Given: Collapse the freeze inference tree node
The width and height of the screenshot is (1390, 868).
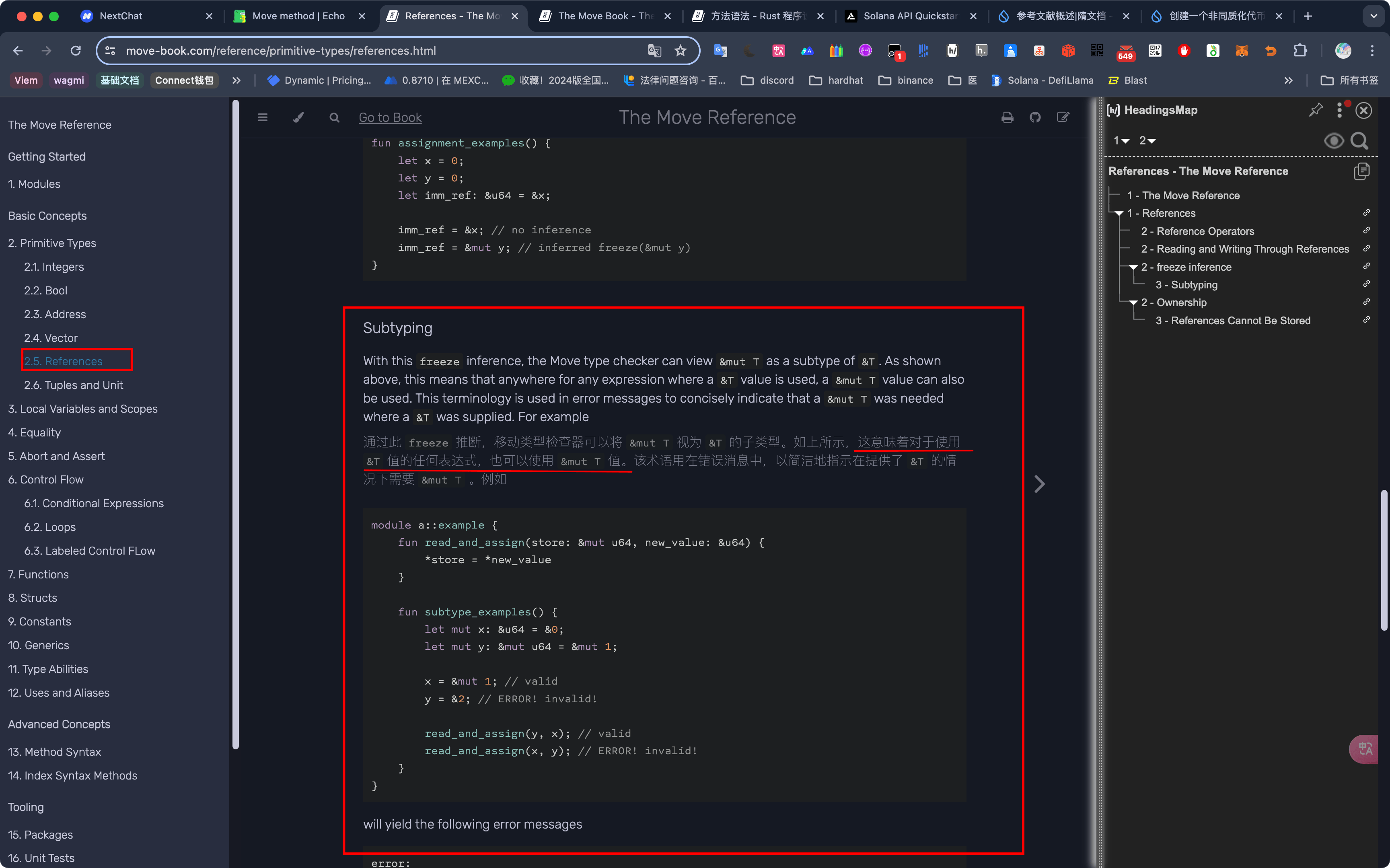Looking at the screenshot, I should [1133, 267].
